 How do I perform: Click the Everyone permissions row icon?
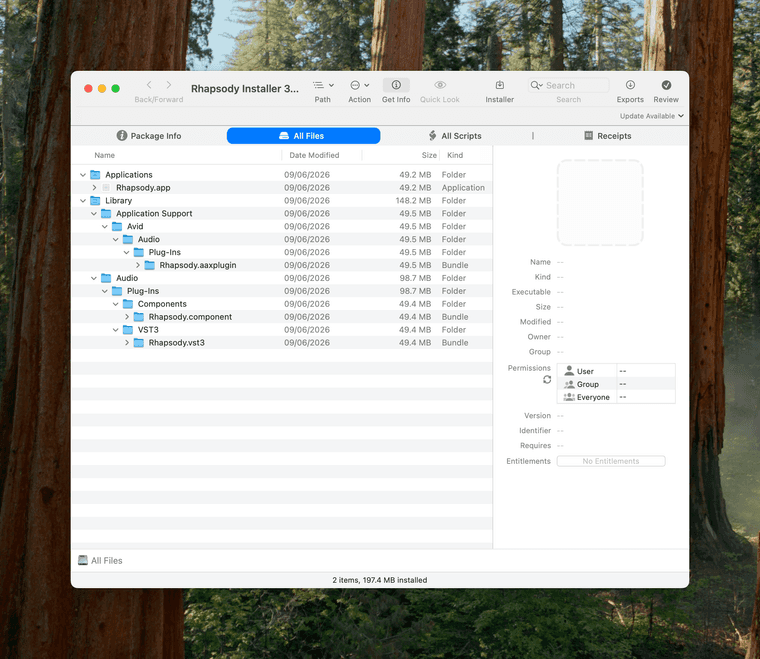569,397
